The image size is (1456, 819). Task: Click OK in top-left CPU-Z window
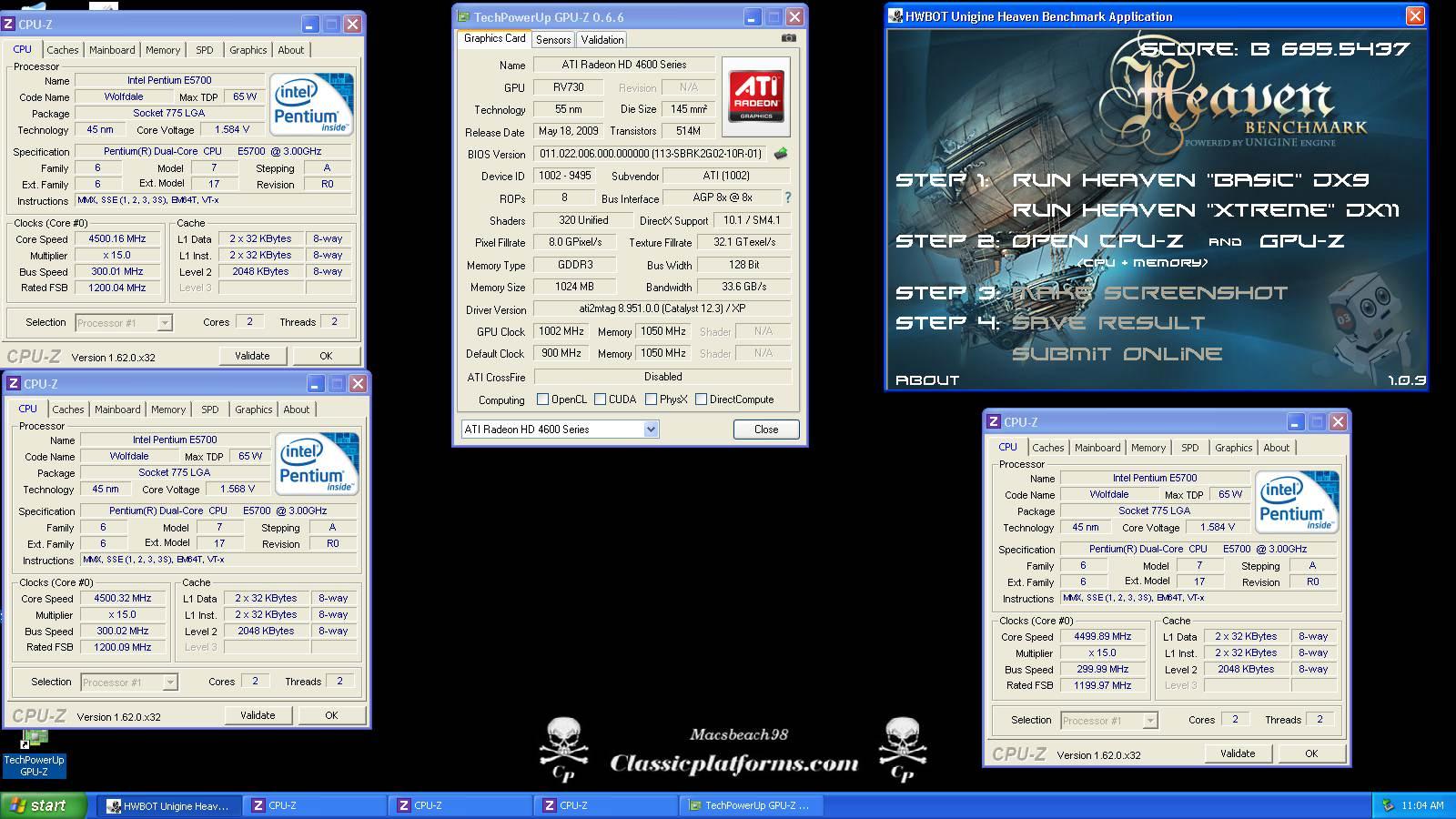coord(326,356)
